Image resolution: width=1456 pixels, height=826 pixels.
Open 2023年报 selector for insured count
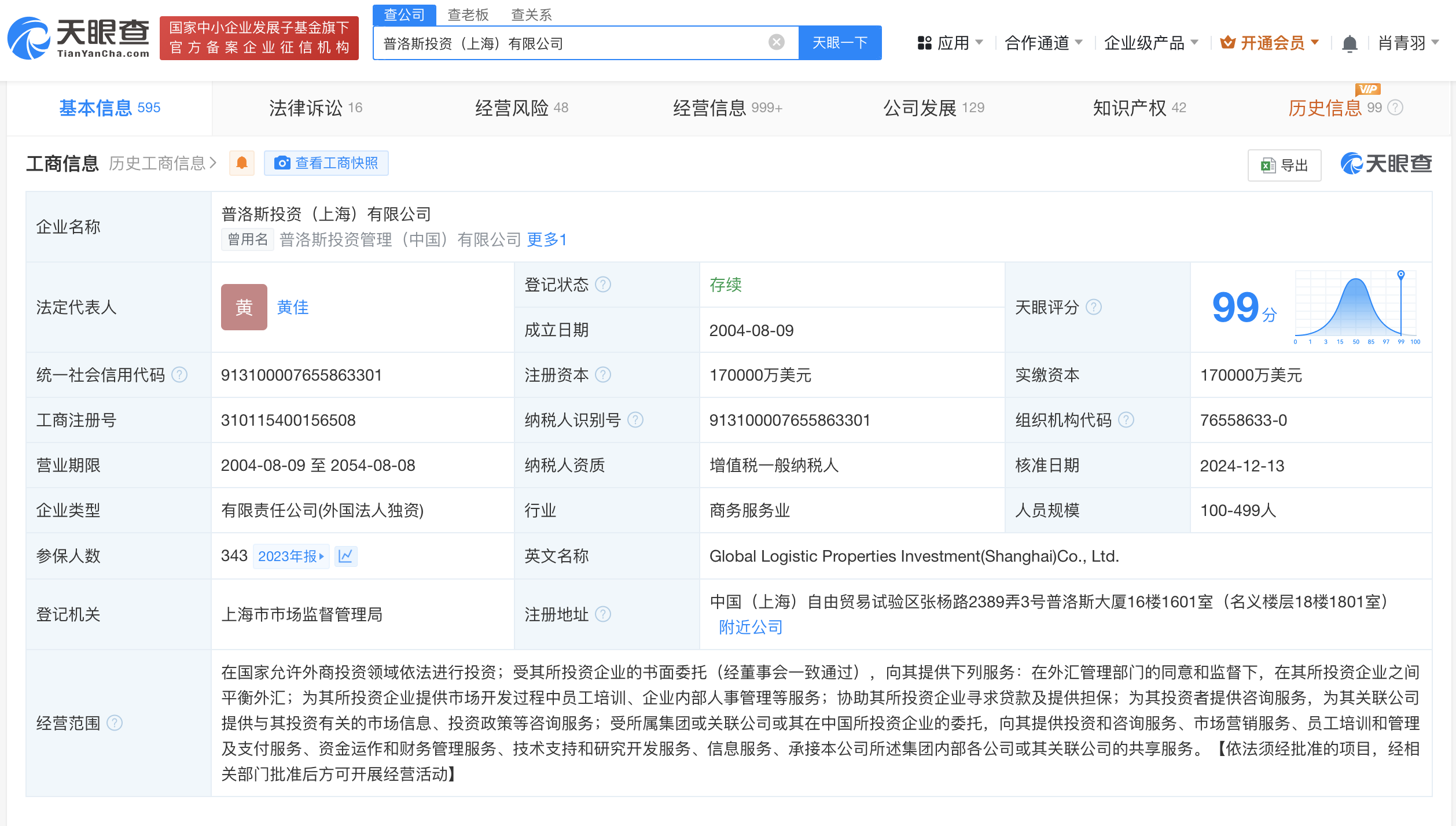(x=291, y=556)
